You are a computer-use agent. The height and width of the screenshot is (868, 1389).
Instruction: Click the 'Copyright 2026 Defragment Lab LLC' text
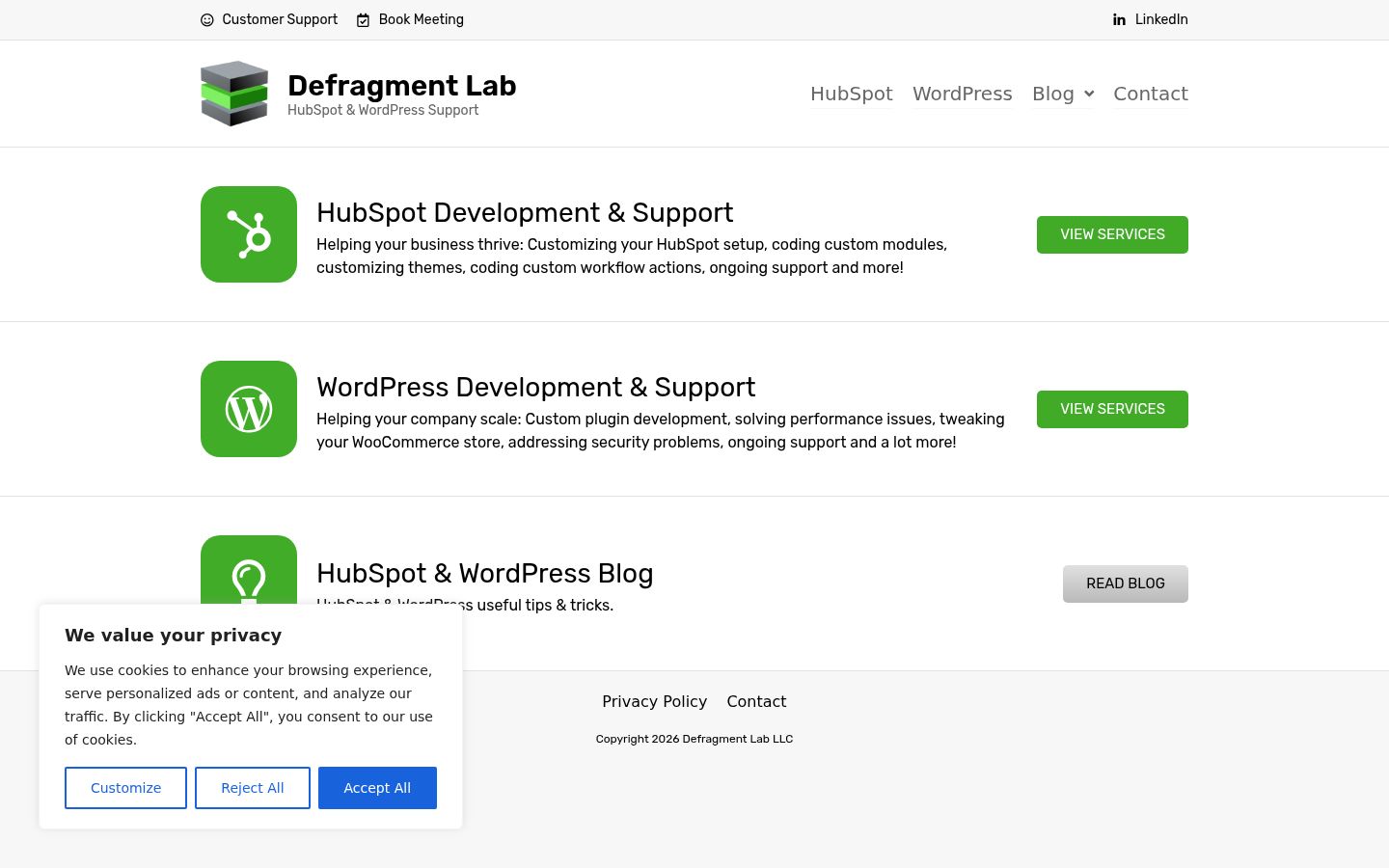tap(694, 739)
